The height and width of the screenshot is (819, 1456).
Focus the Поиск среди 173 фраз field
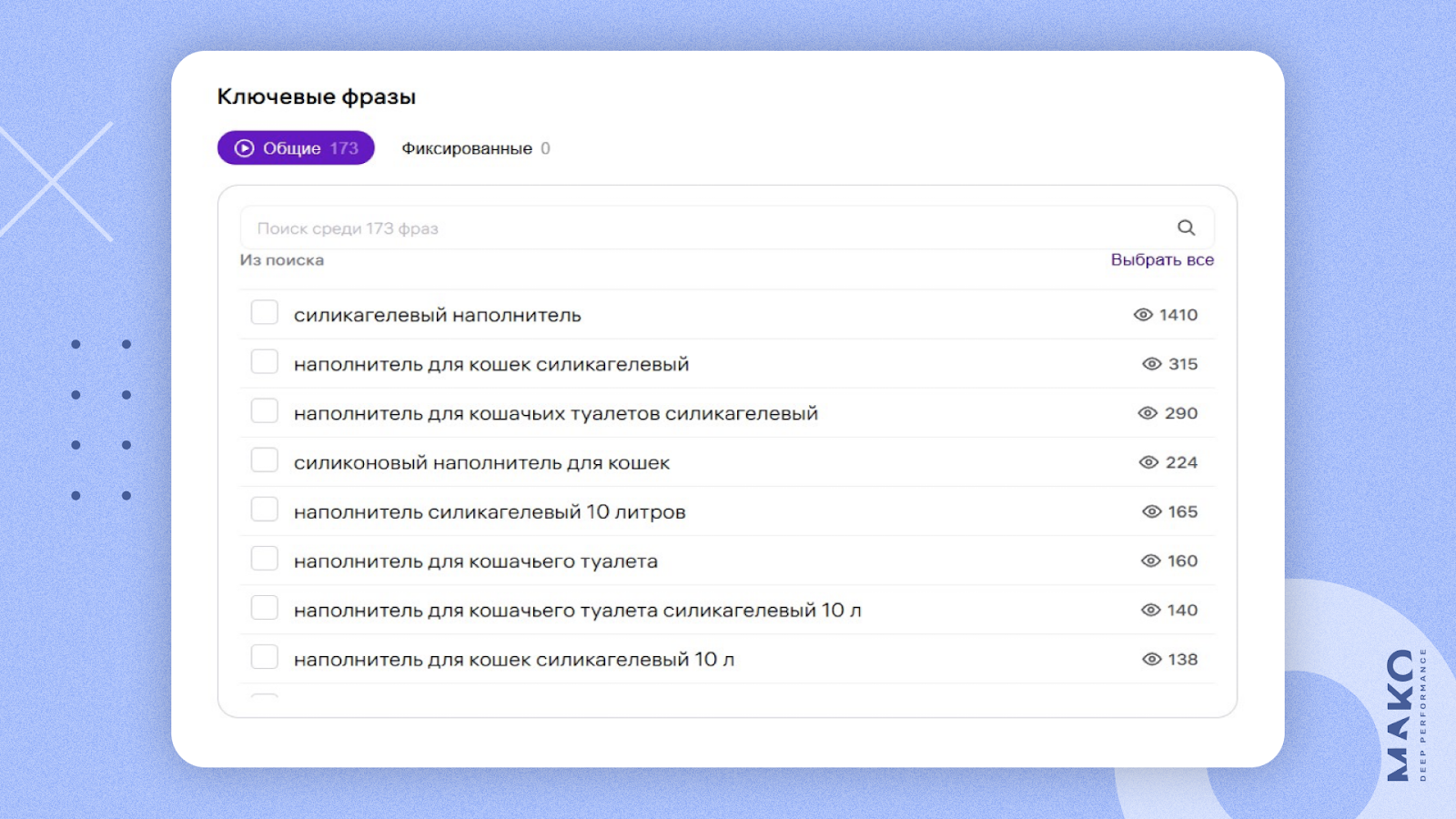pos(727,227)
